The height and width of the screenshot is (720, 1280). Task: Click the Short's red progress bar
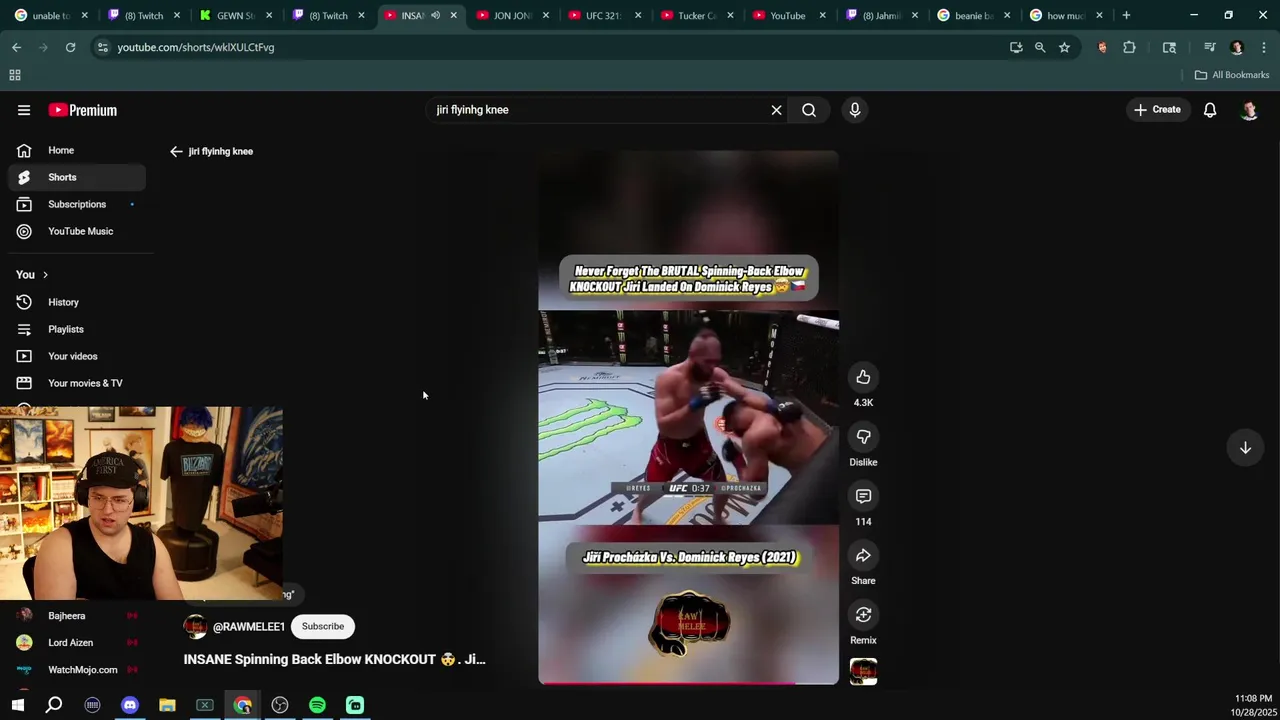[688, 683]
